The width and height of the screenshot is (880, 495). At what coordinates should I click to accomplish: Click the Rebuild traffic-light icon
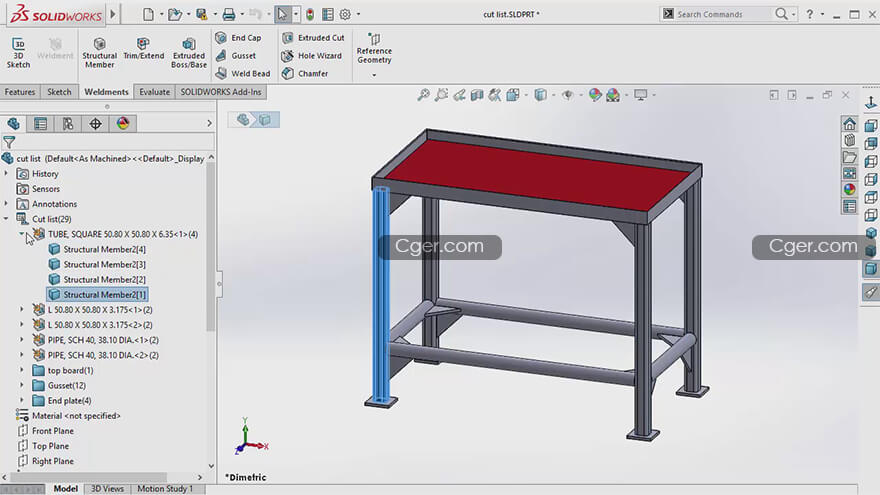[x=310, y=14]
